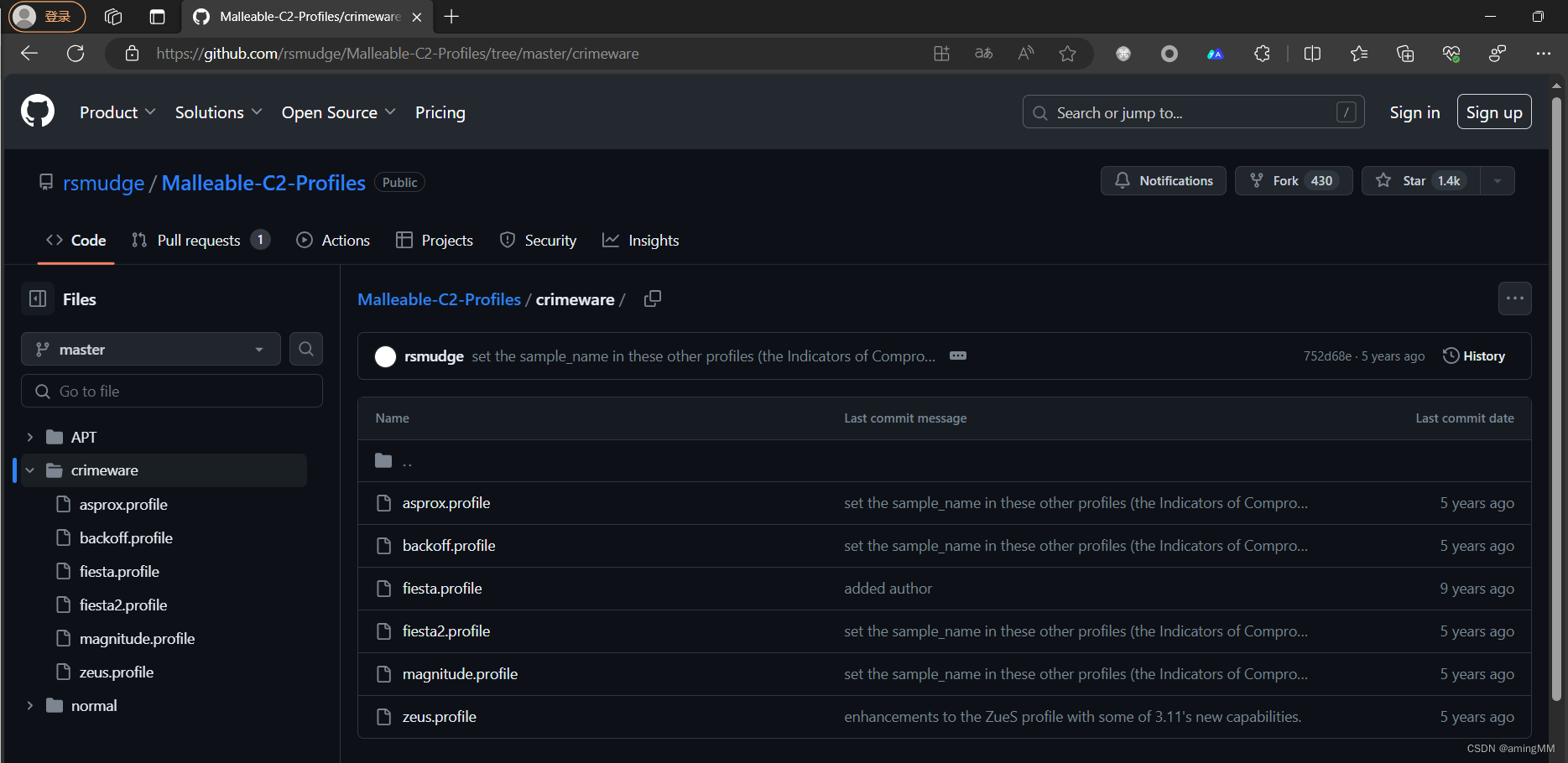Screen dimensions: 1568x763
Task: Open fiesta.profile in the file table
Action: (442, 589)
